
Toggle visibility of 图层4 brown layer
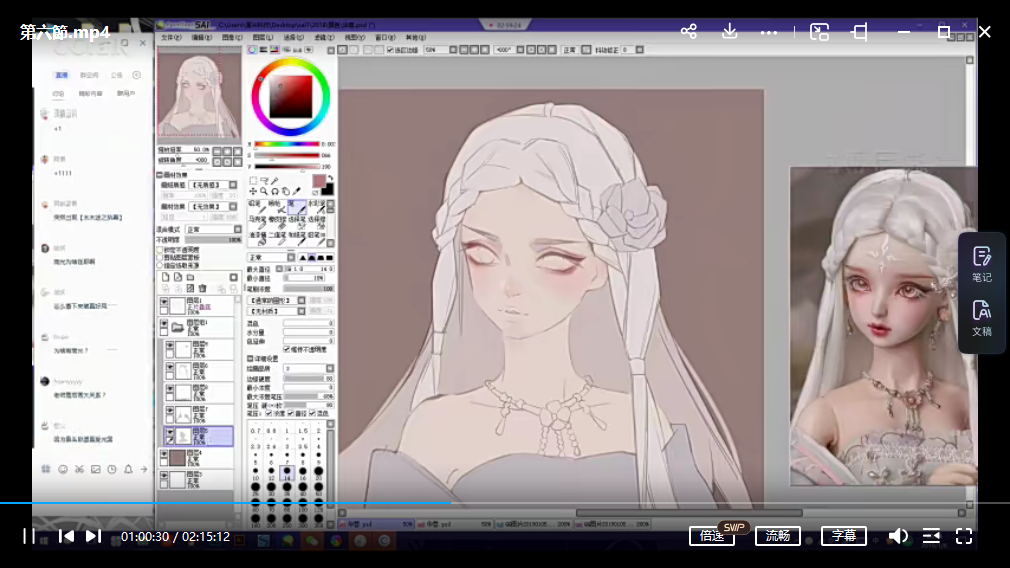(164, 454)
